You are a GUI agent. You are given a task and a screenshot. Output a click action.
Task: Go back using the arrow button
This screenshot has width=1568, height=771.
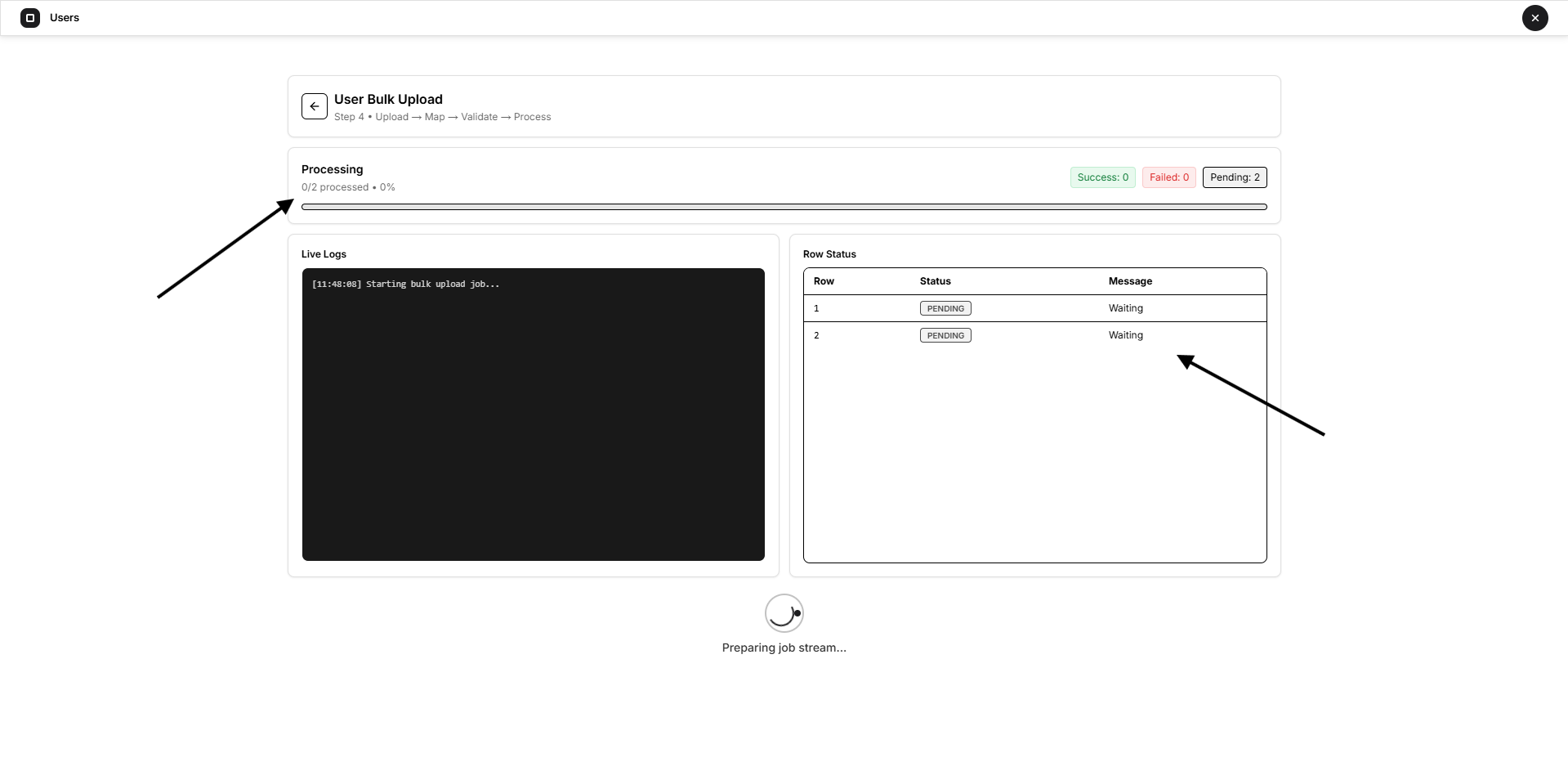tap(315, 106)
